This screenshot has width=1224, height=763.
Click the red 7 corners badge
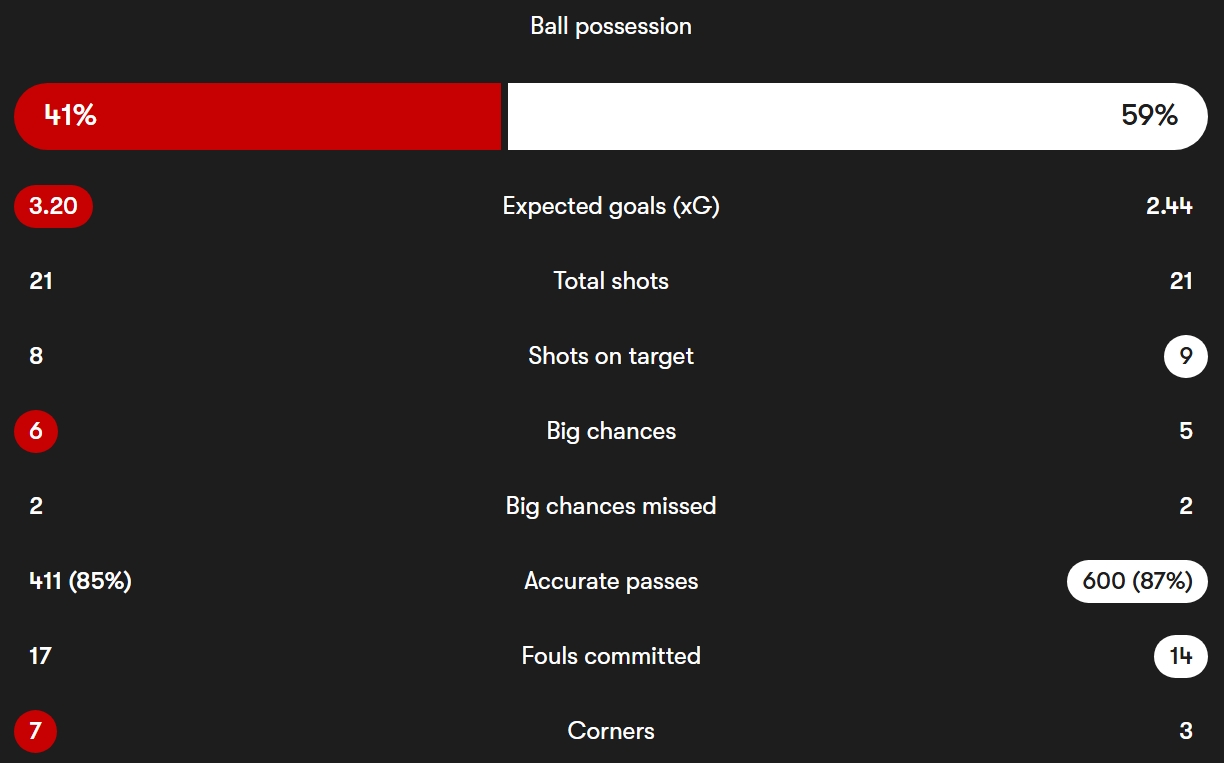click(x=35, y=731)
